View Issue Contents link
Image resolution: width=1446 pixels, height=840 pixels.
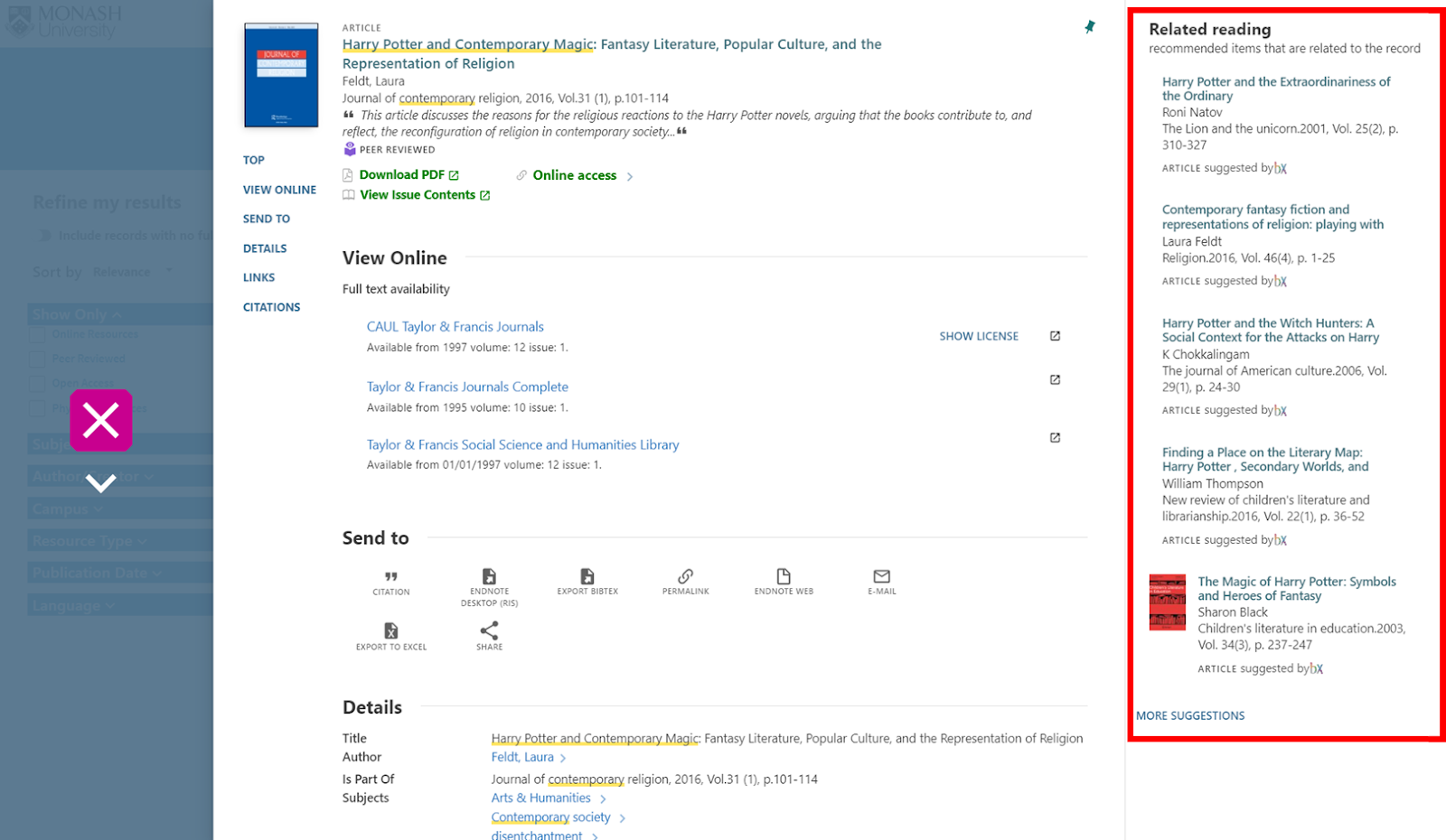pos(417,195)
